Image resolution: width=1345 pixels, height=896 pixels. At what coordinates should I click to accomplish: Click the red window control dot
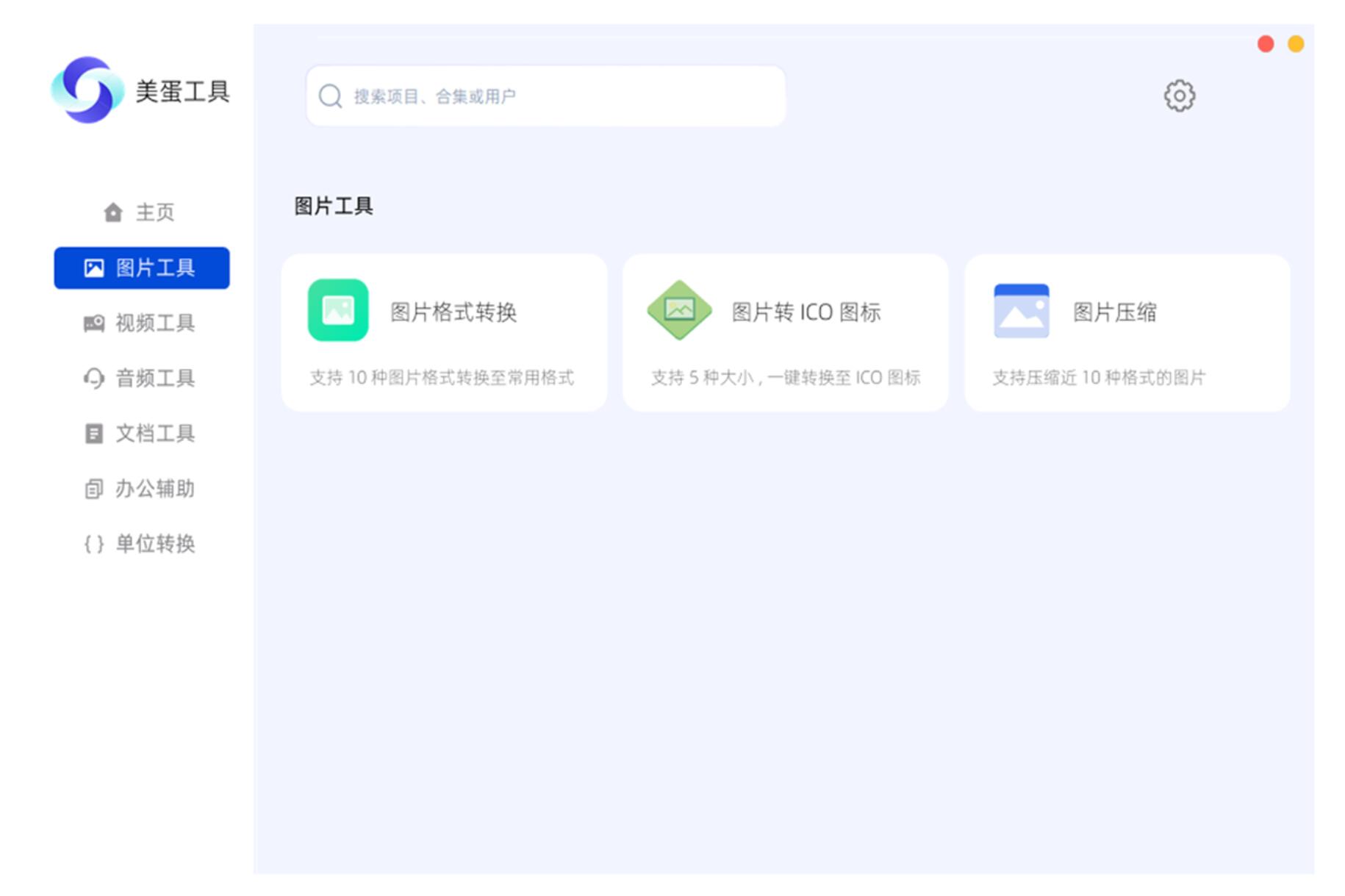pyautogui.click(x=1266, y=44)
